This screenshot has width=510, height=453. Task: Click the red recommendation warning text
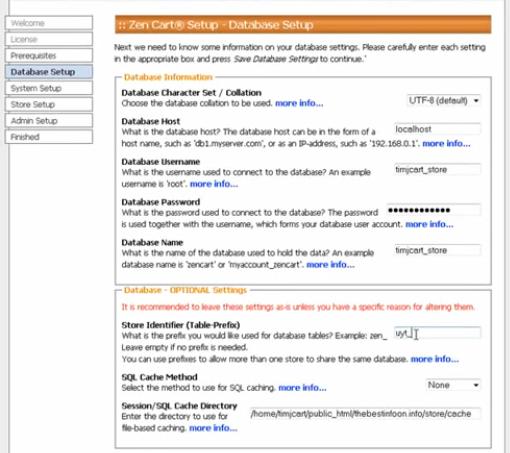(298, 307)
